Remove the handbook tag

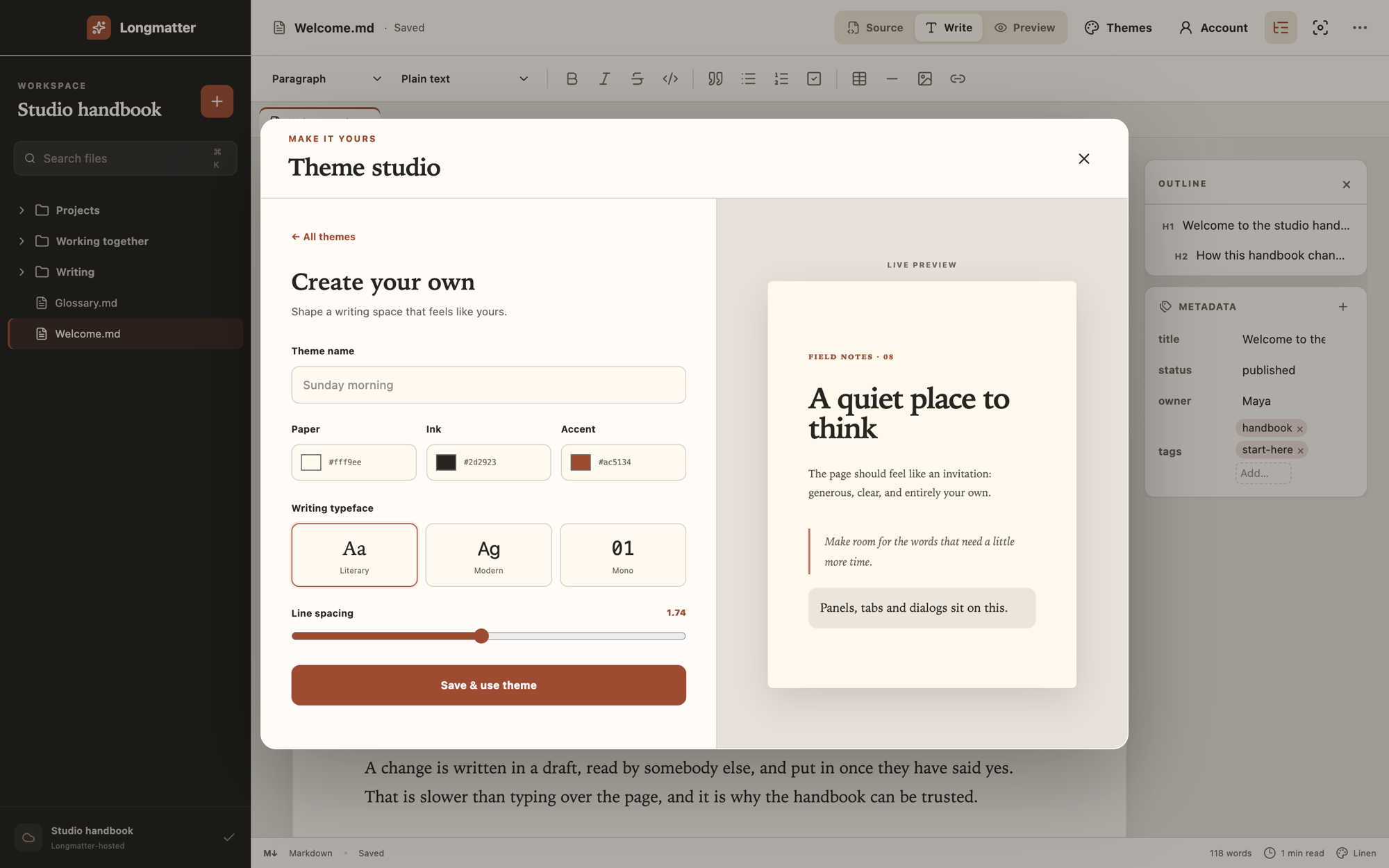(1300, 428)
